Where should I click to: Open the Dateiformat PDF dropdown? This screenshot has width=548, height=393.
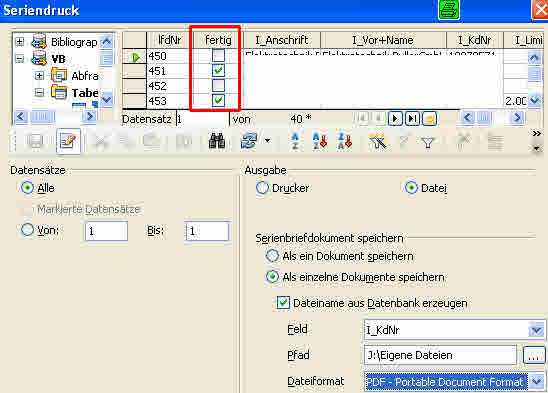pos(537,381)
